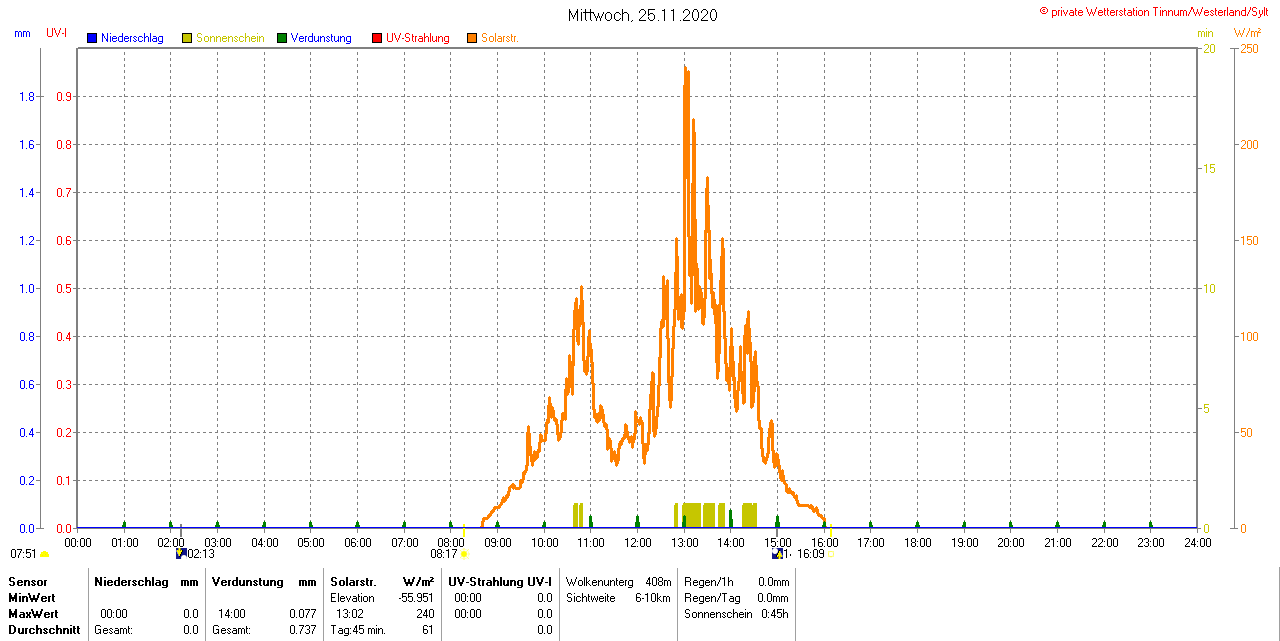Click the sunrise icon next to 07:51
Viewport: 1280px width, 641px height.
click(44, 554)
